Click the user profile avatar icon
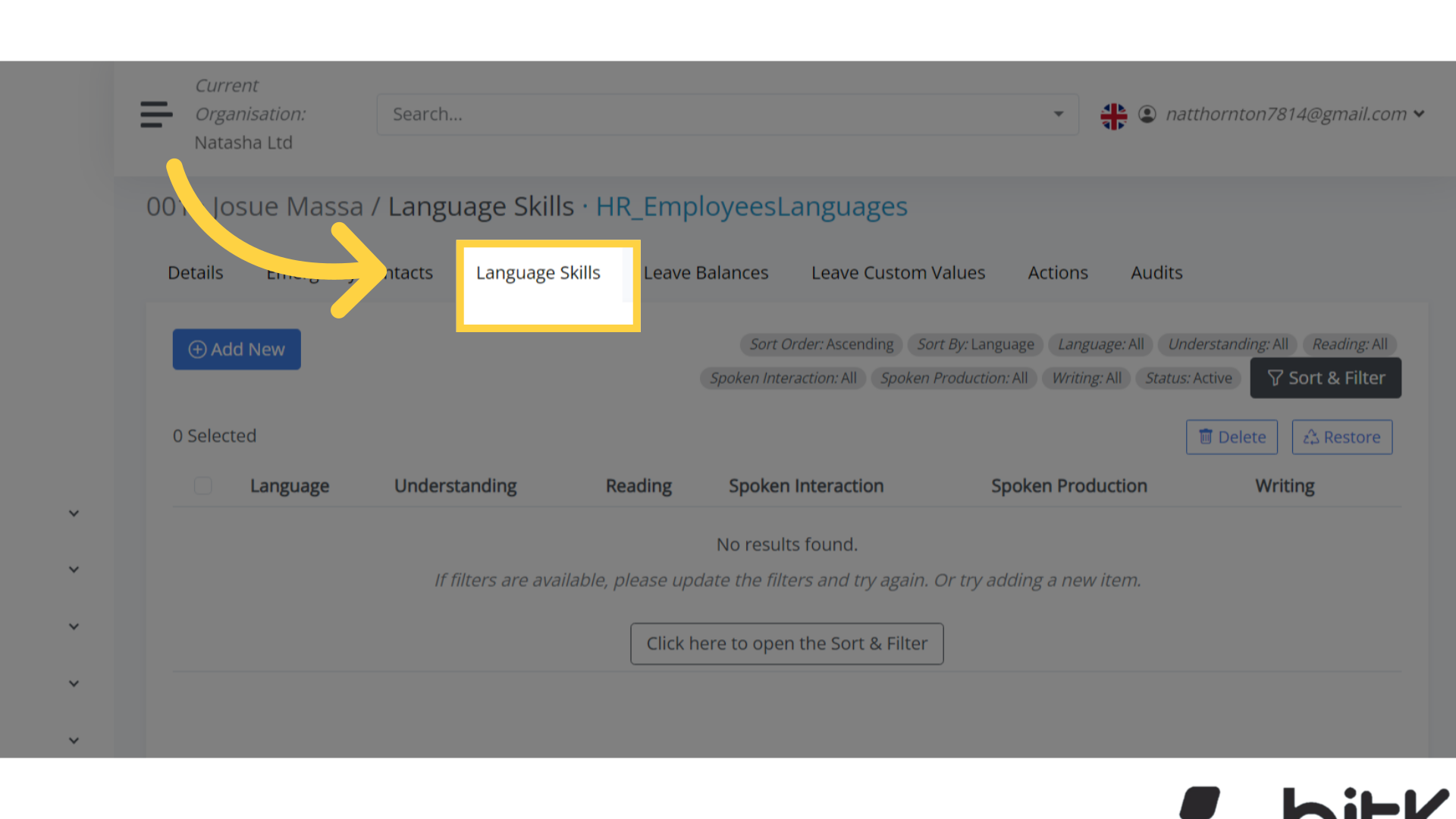1456x819 pixels. (1147, 115)
